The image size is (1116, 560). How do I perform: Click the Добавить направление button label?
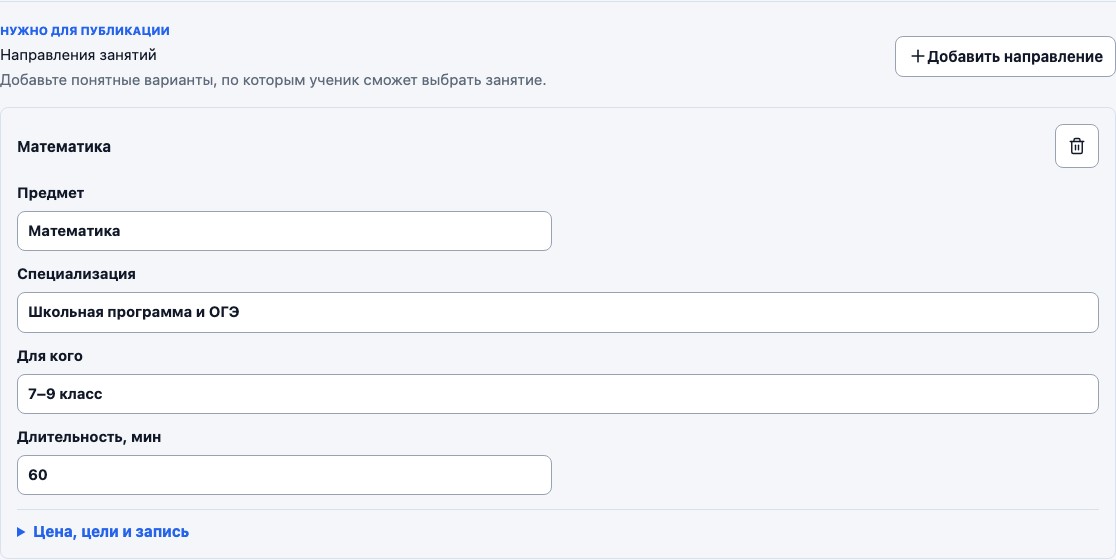(1014, 56)
